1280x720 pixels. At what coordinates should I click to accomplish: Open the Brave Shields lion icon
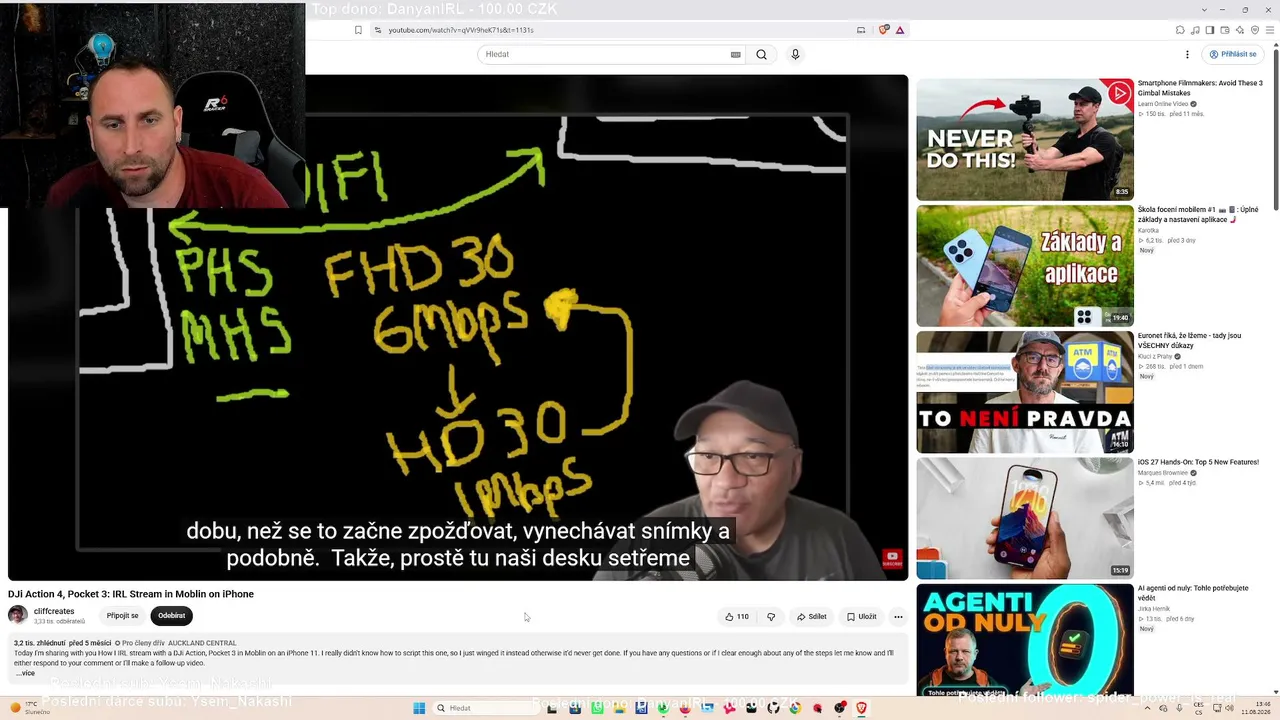(883, 30)
